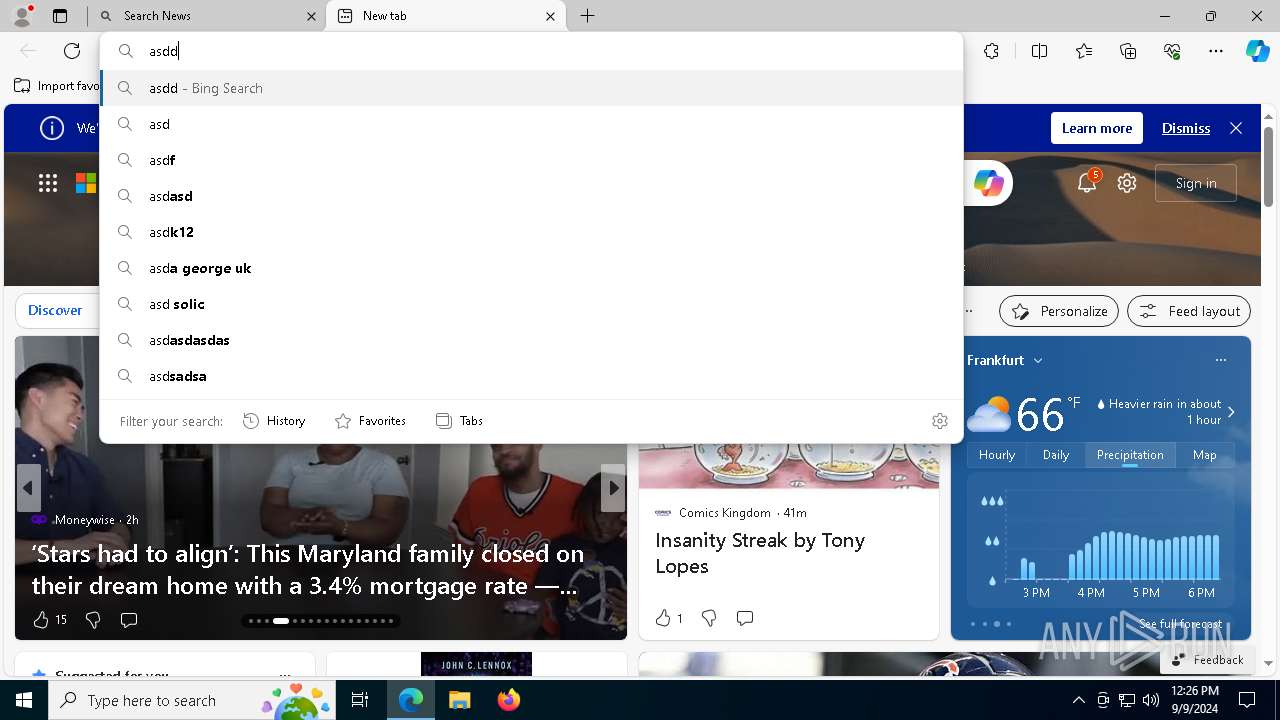Dismiss the info banner via Dismiss link
Viewport: 1280px width, 720px height.
[x=1186, y=128]
